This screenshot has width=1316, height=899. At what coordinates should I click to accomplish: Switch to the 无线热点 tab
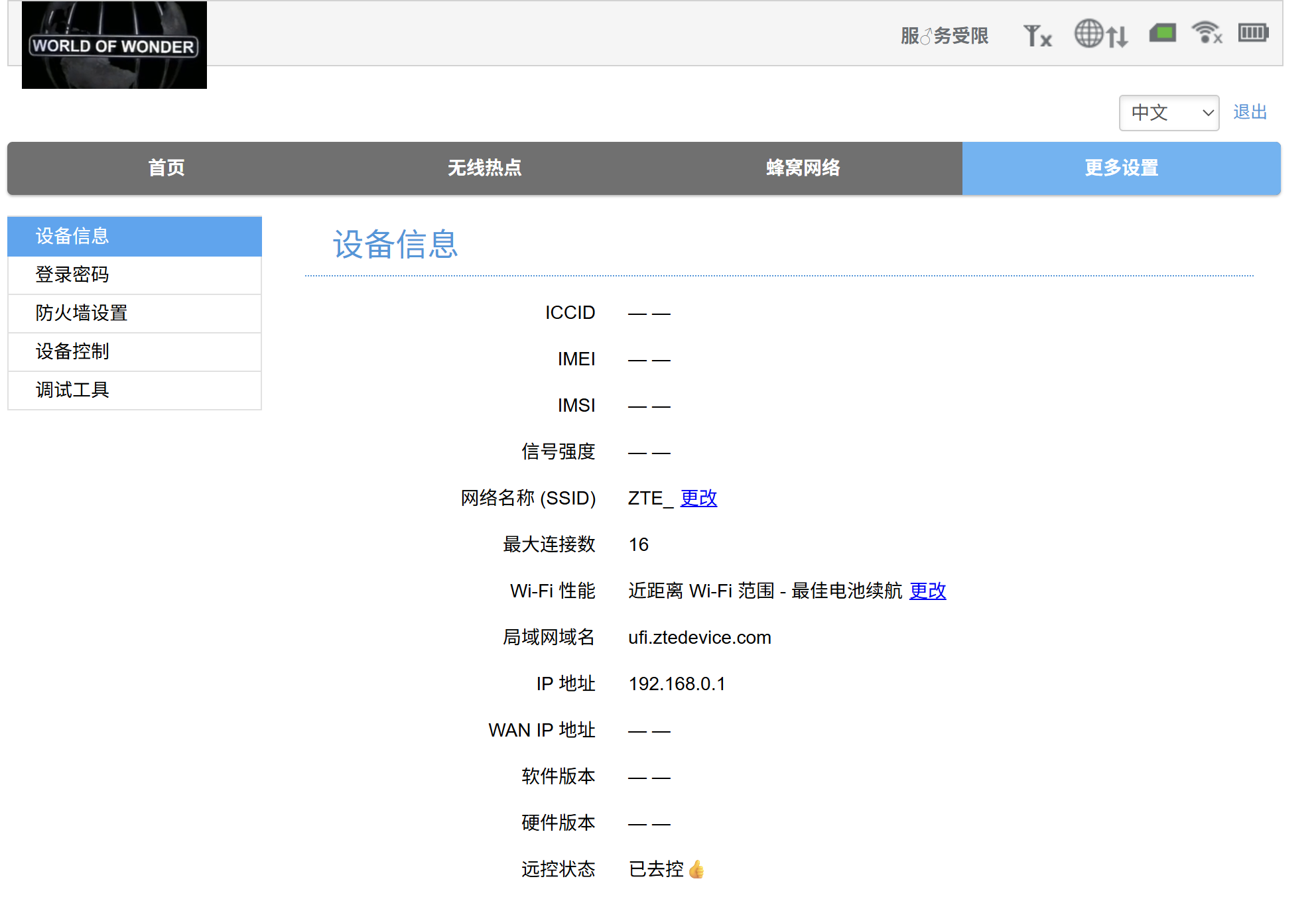[484, 168]
